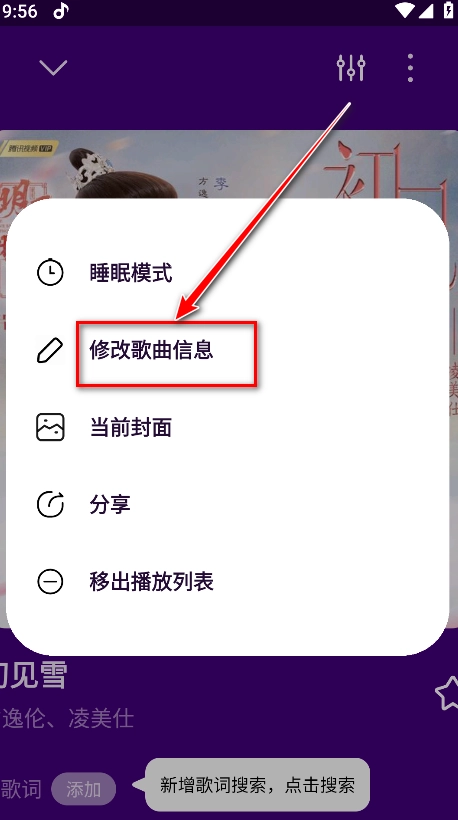This screenshot has height=820, width=458.
Task: Select 睡眠模式 menu entry
Action: click(131, 272)
